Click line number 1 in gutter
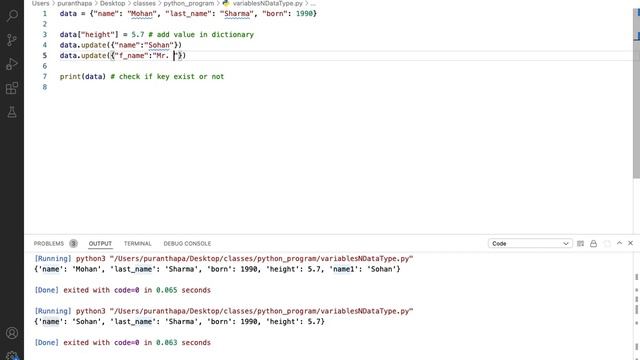This screenshot has height=360, width=640. pos(44,13)
